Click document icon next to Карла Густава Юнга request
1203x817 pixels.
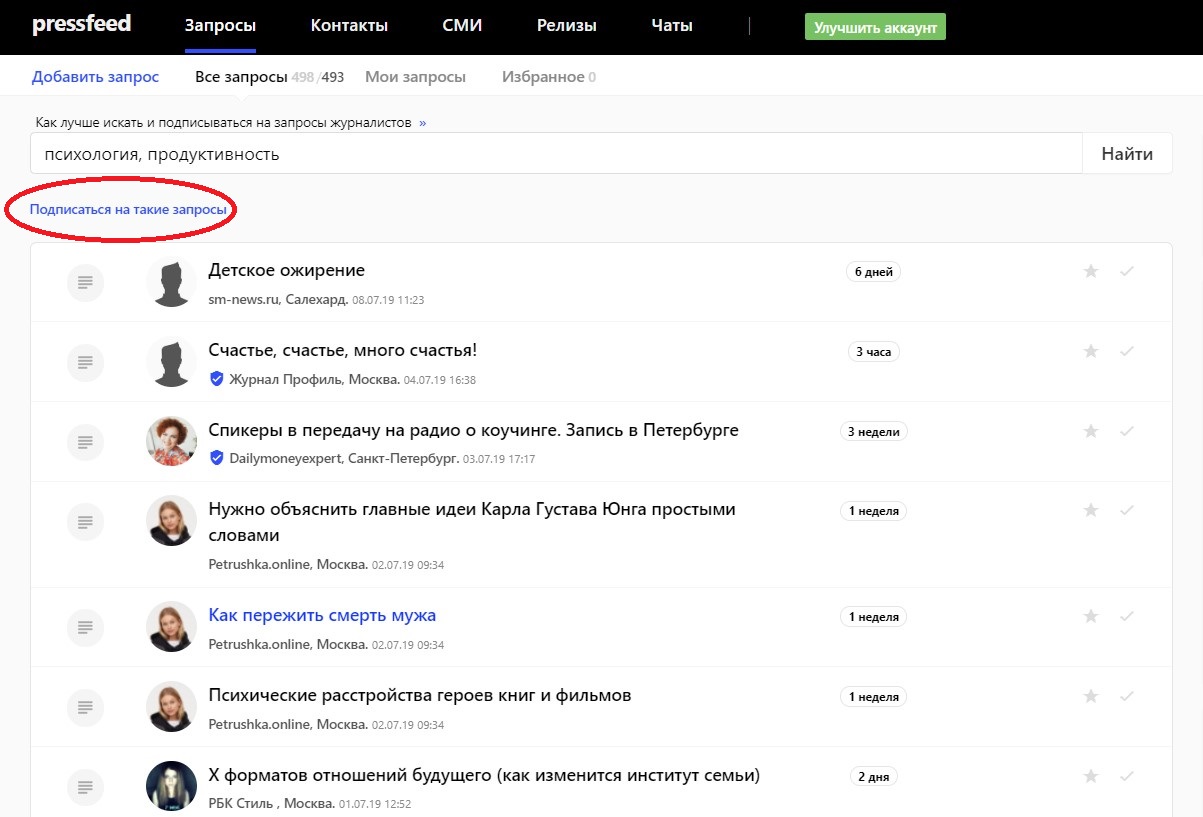point(86,521)
